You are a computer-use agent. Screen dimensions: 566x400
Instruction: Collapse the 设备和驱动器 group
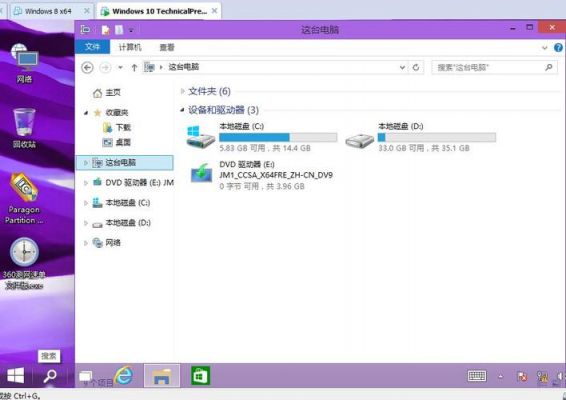(x=182, y=110)
